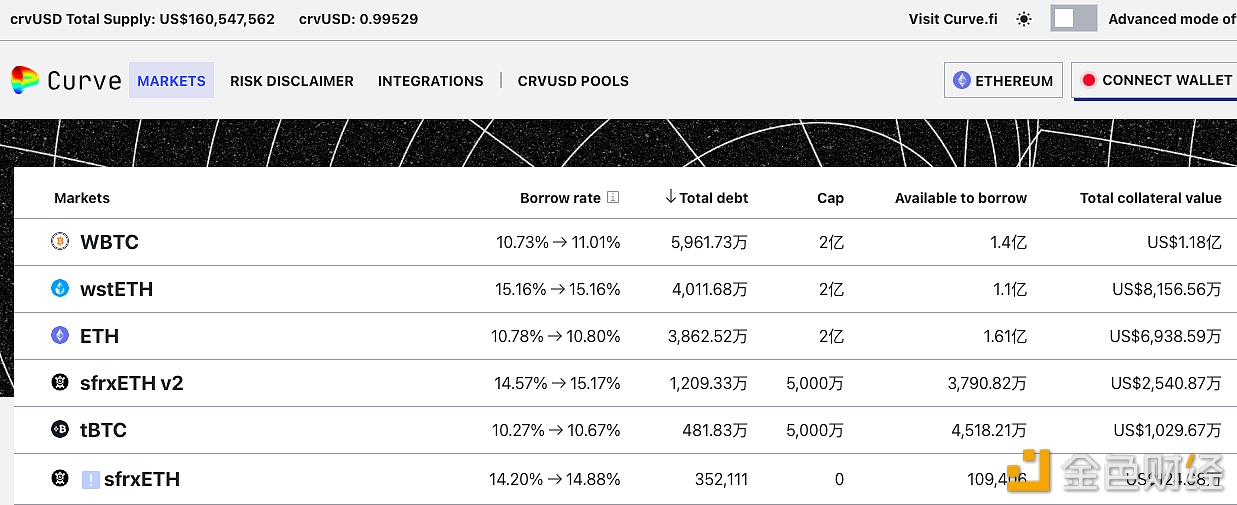This screenshot has height=505, width=1237.
Task: Open Visit Curve.fi link
Action: tap(954, 19)
